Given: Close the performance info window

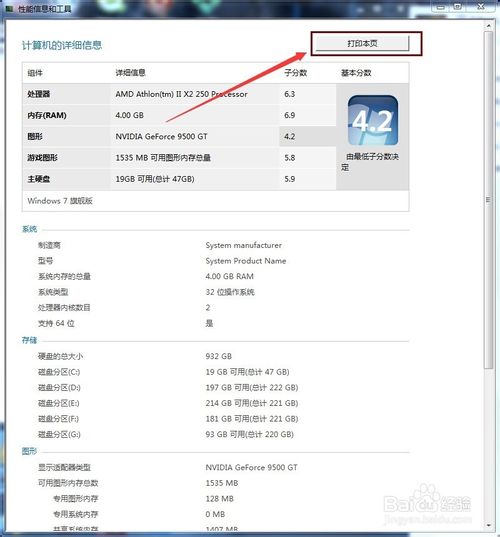Looking at the screenshot, I should (481, 7).
